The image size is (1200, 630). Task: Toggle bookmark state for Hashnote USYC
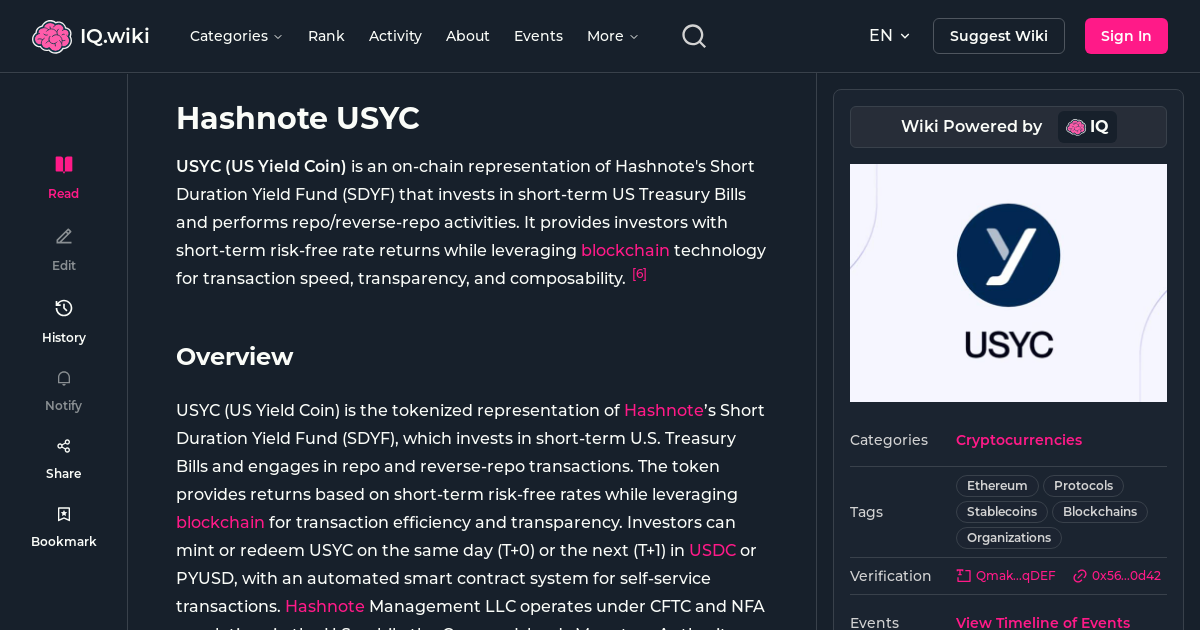(x=63, y=524)
